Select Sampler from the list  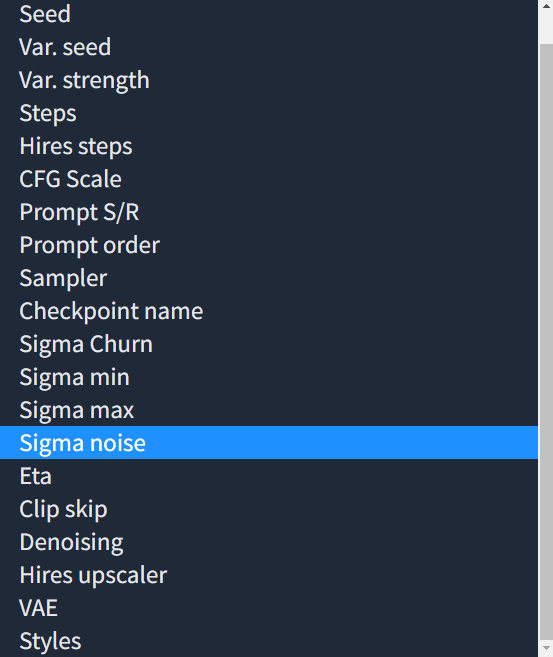pos(269,278)
